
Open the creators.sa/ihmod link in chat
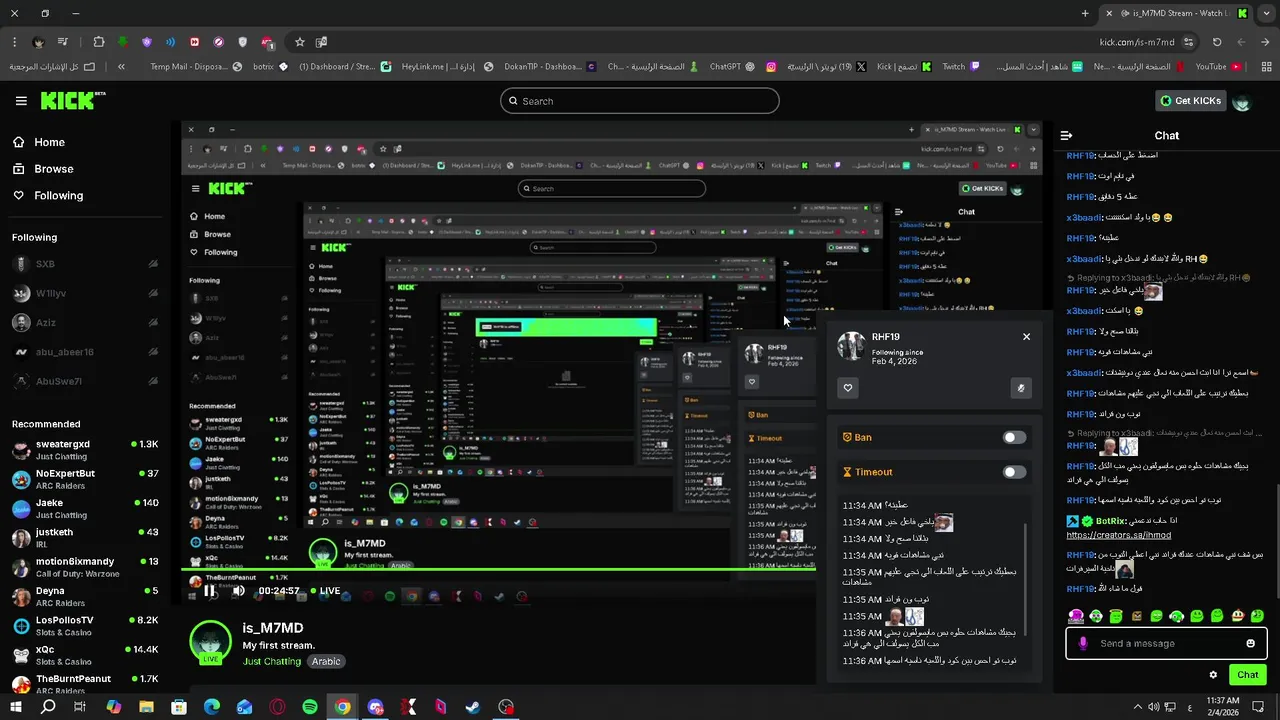(x=1118, y=535)
